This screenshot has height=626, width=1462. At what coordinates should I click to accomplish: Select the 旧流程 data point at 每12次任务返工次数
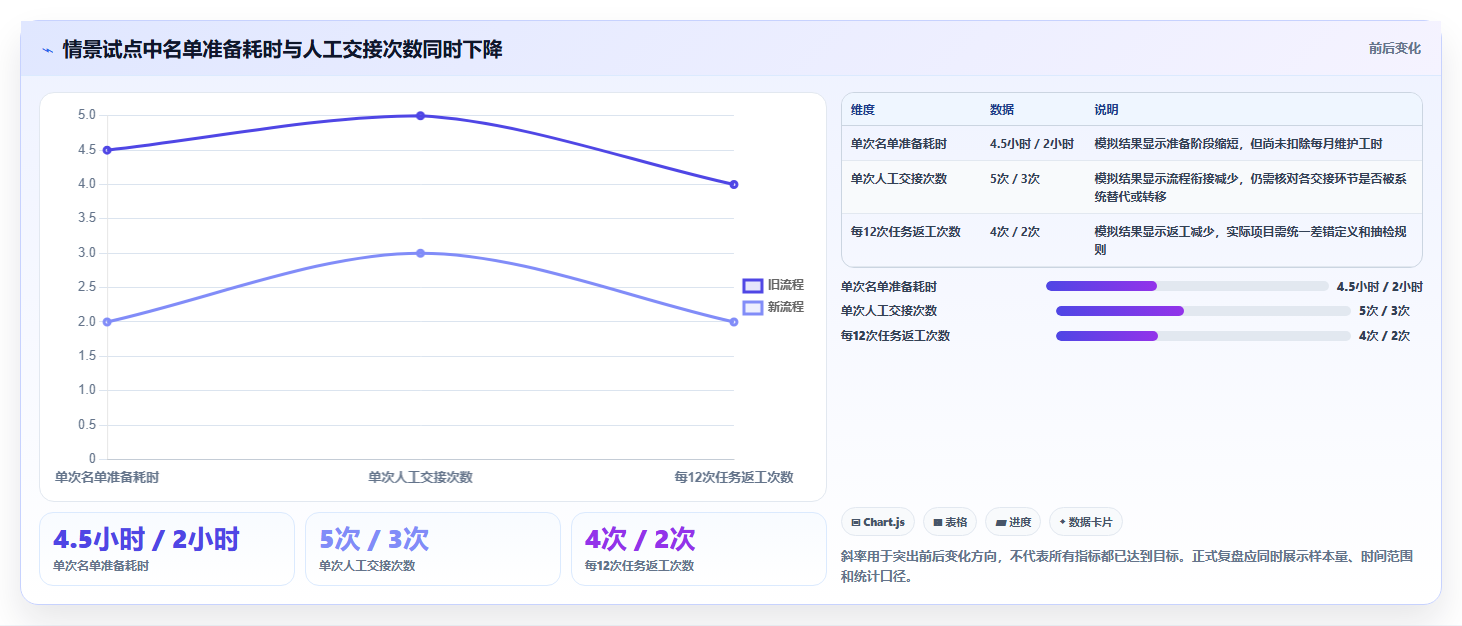coord(734,184)
